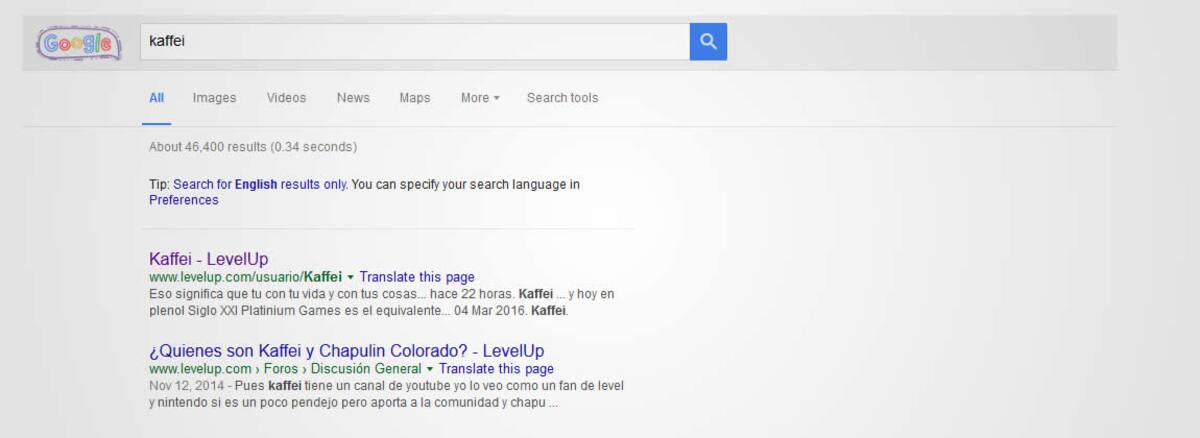Click the www.levelup.com/usuario/Kaffei URL text
The width and height of the screenshot is (1200, 438).
245,277
